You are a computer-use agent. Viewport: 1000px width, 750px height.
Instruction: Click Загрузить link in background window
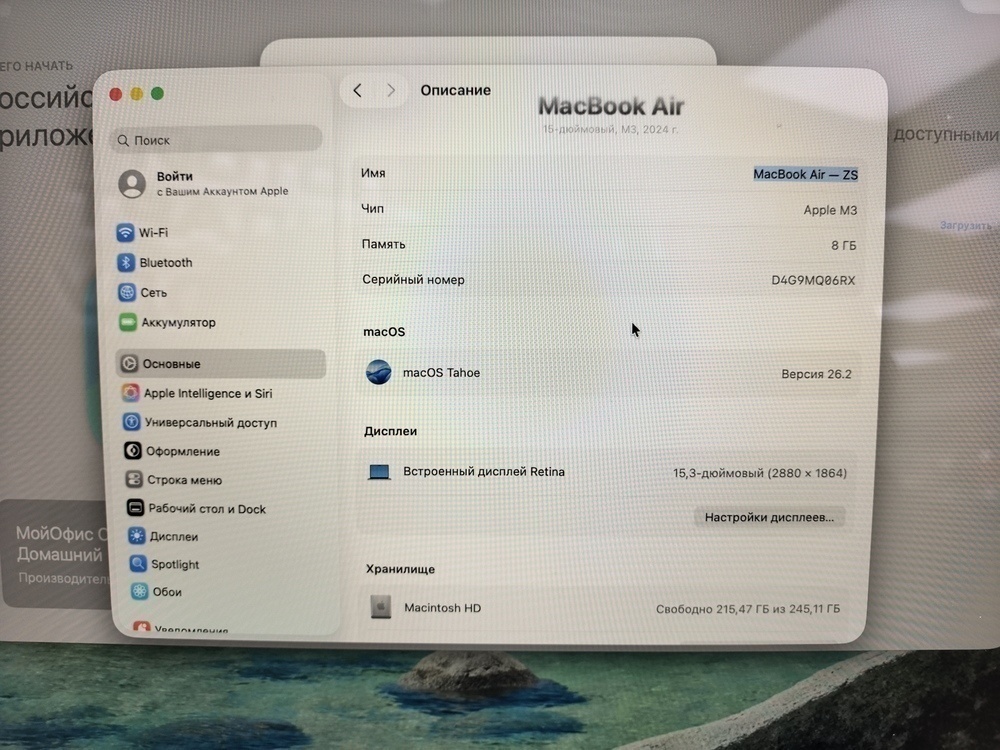click(966, 226)
